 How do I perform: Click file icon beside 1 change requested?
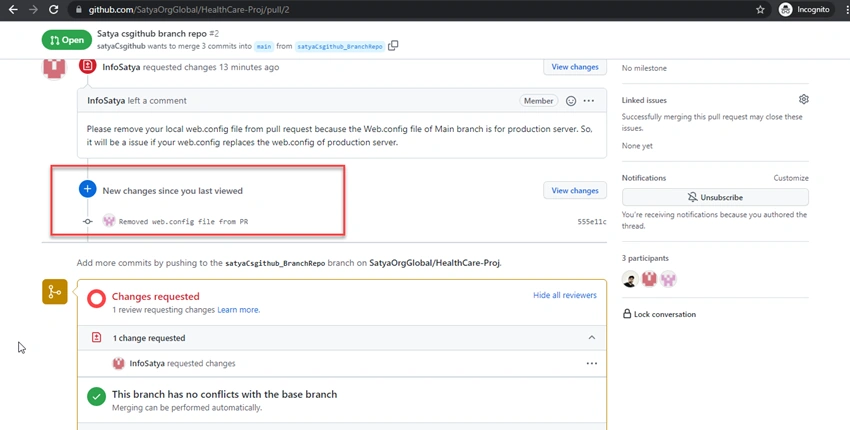pyautogui.click(x=96, y=337)
